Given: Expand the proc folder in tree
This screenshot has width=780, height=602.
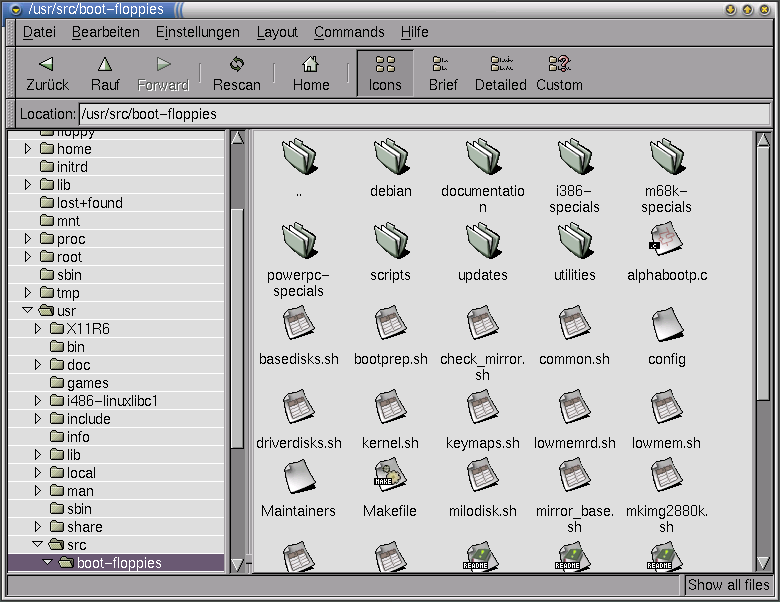Looking at the screenshot, I should [x=28, y=239].
